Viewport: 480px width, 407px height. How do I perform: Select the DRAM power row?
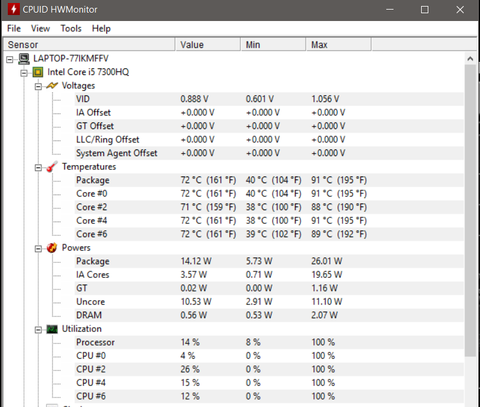(269, 315)
